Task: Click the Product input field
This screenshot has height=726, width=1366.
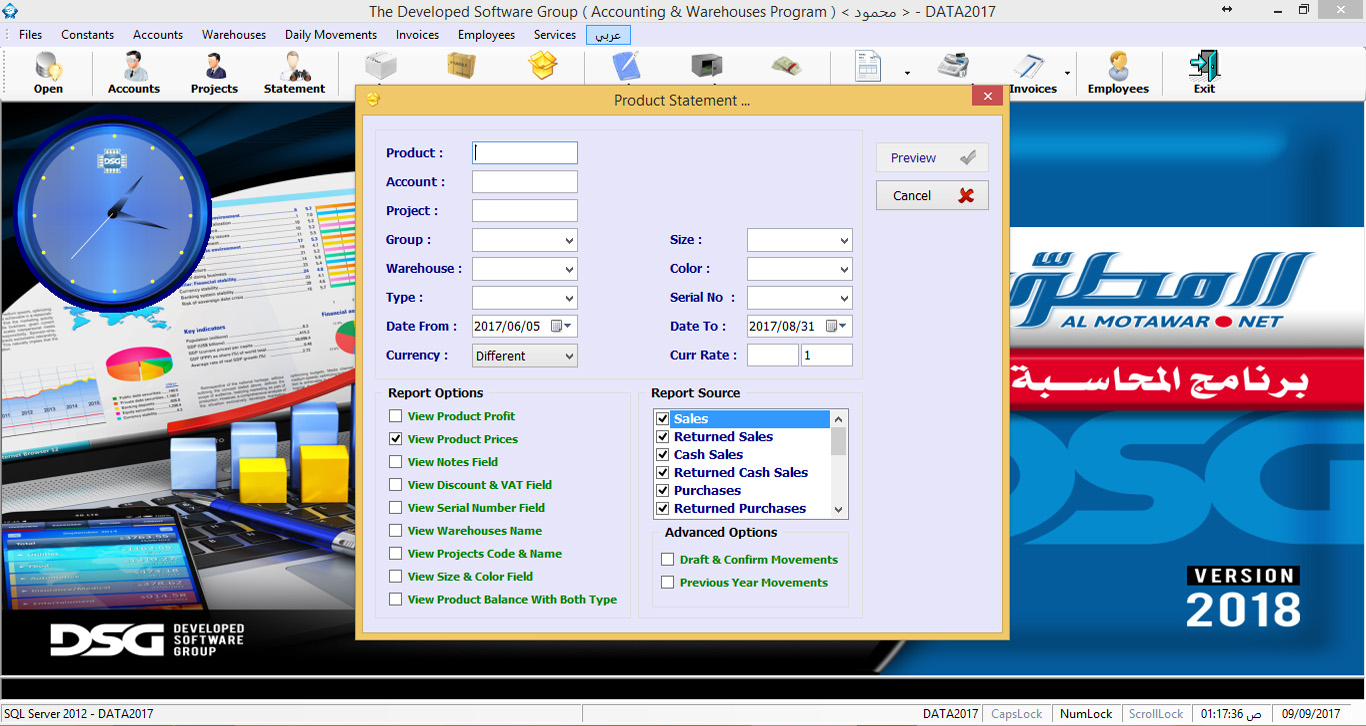Action: pos(525,153)
